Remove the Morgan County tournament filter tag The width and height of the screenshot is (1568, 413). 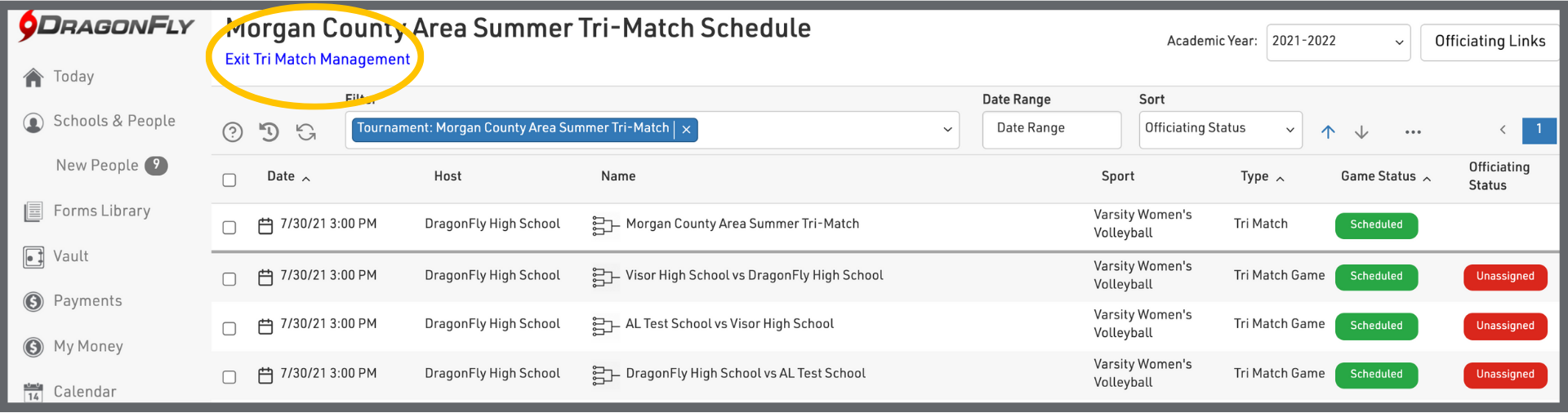point(687,129)
